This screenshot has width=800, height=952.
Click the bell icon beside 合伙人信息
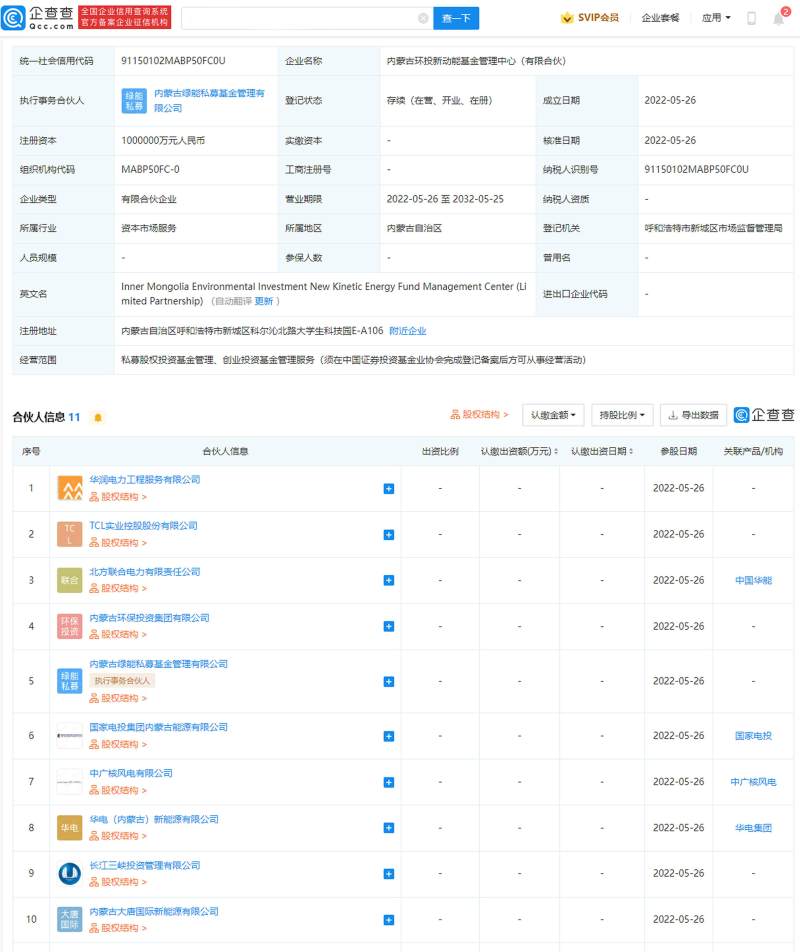[97, 417]
